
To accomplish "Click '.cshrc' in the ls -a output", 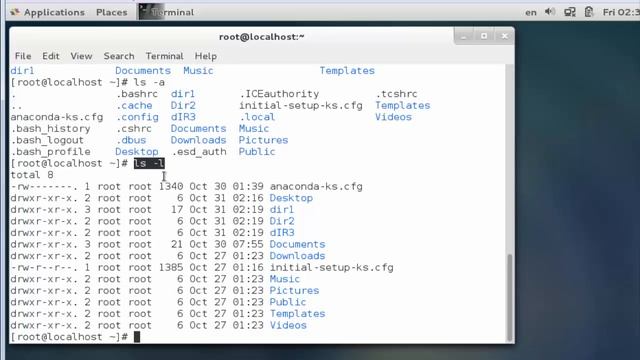I will [x=134, y=129].
